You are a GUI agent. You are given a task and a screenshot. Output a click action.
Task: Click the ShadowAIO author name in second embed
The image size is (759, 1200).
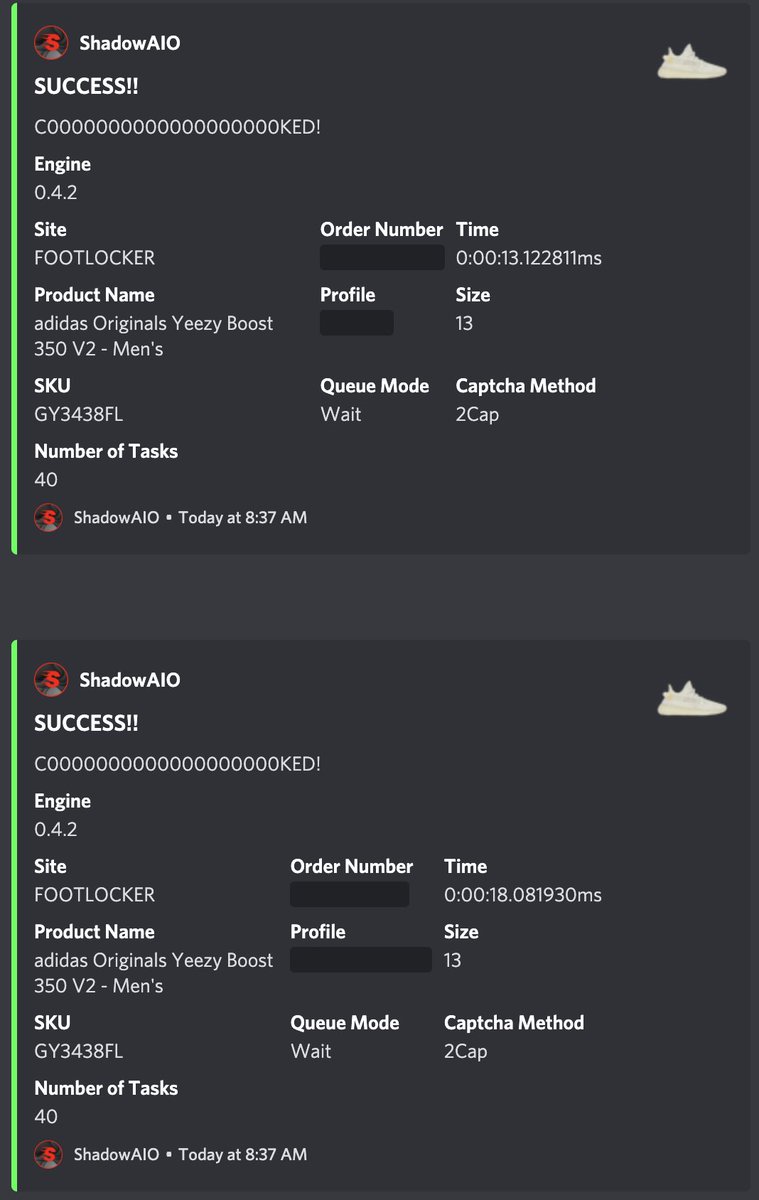pyautogui.click(x=130, y=680)
